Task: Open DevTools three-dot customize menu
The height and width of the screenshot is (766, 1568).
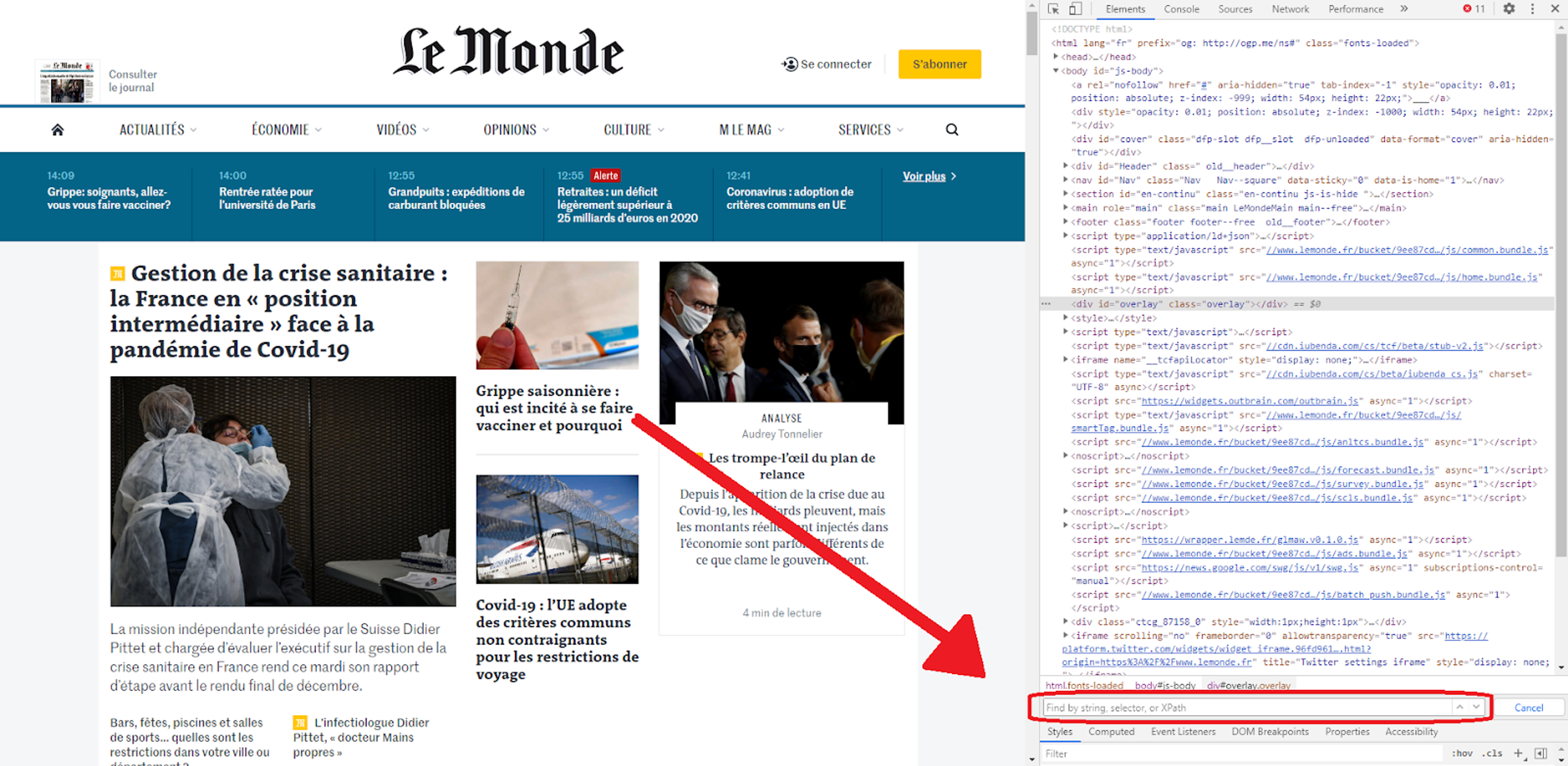Action: tap(1533, 9)
